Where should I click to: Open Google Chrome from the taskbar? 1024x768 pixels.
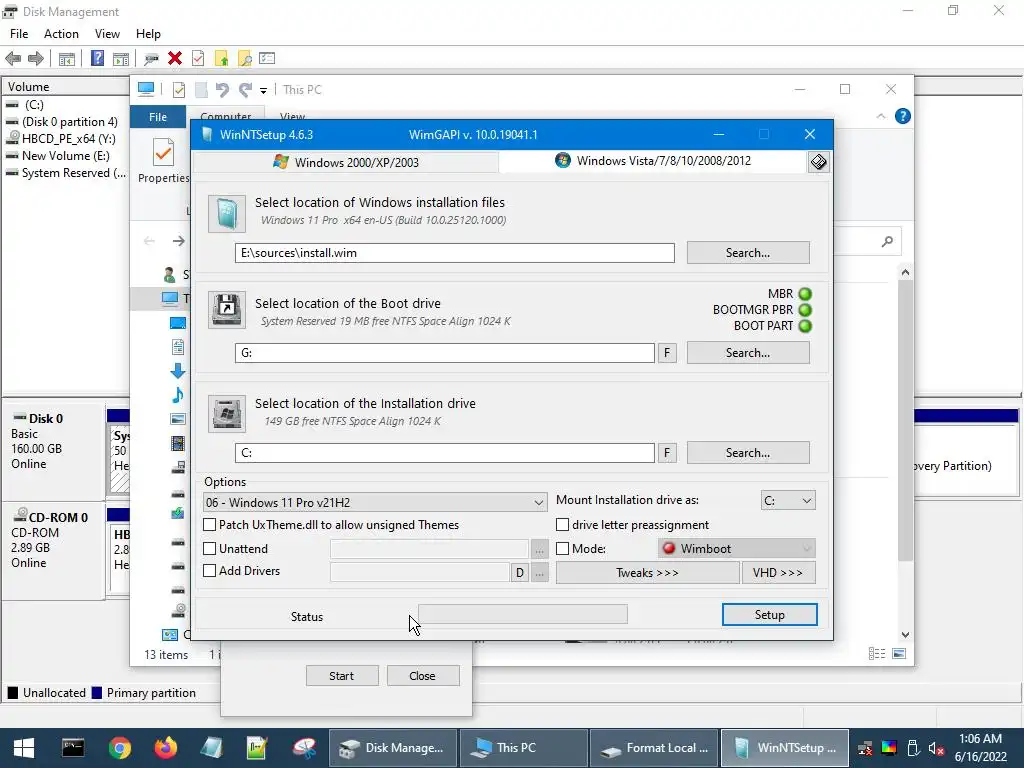coord(120,748)
